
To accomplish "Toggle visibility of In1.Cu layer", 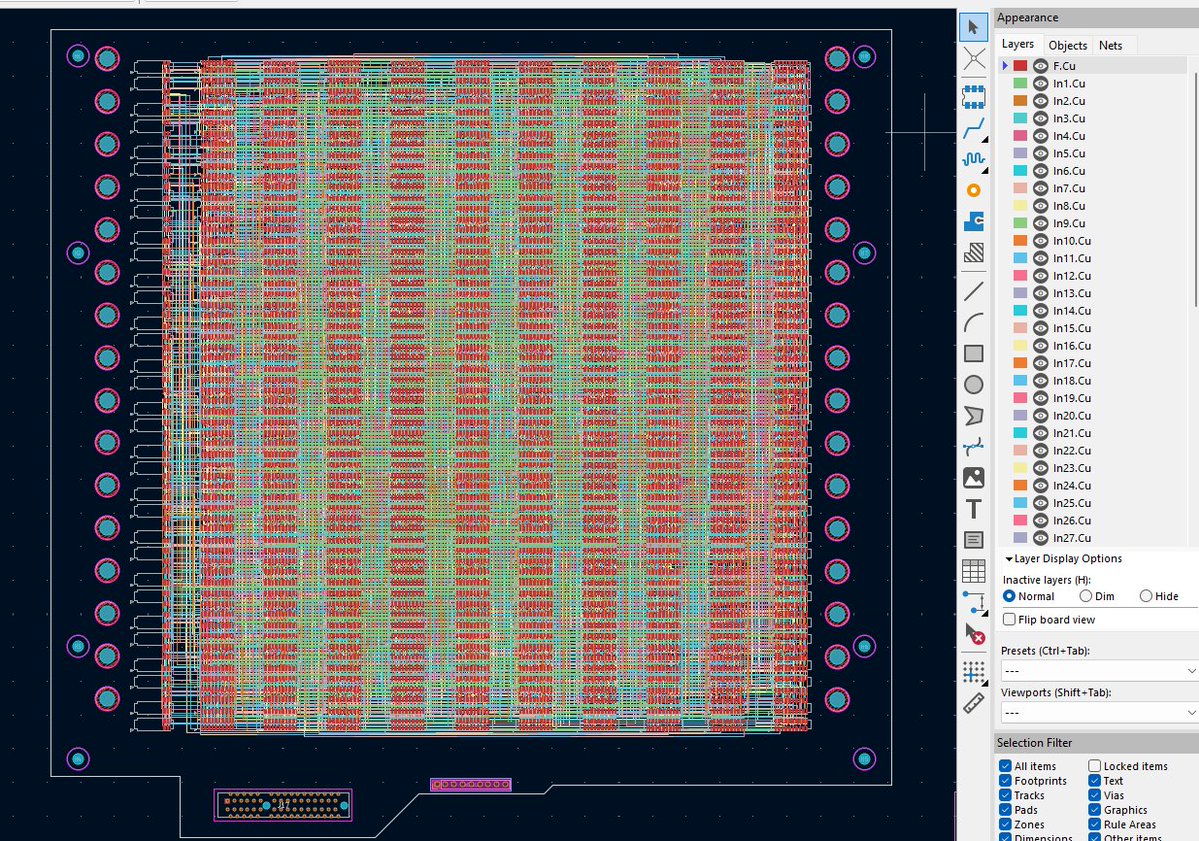I will click(1040, 83).
